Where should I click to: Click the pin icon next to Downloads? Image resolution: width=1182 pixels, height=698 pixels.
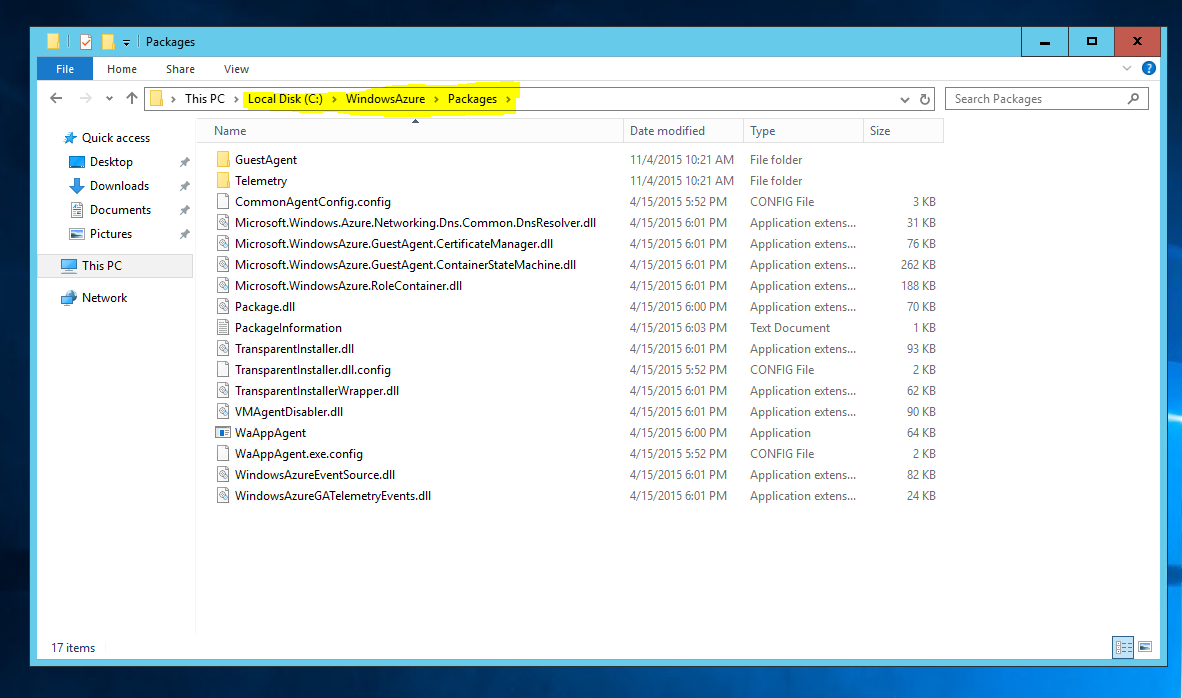[x=185, y=186]
